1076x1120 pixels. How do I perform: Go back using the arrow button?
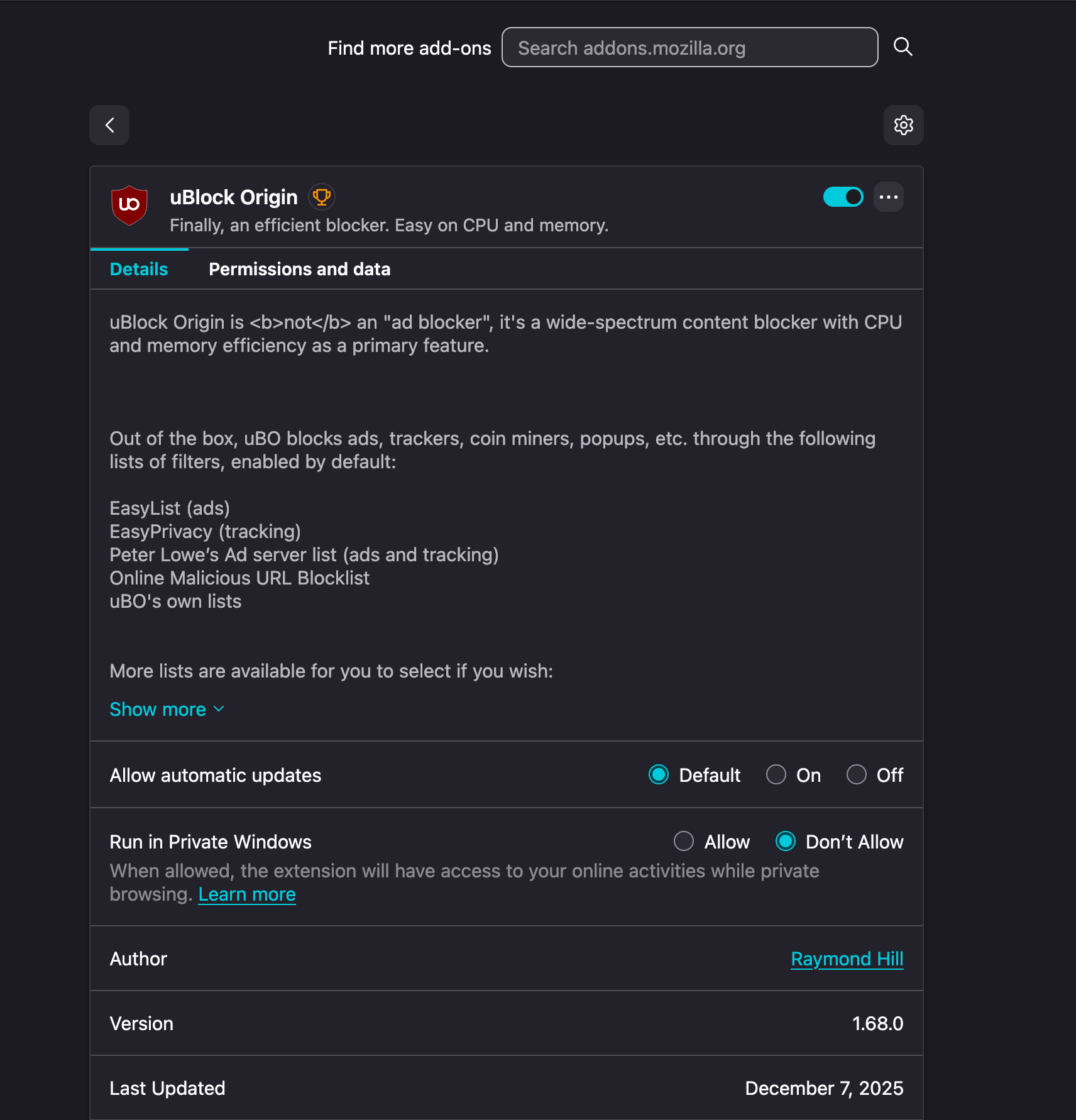(x=109, y=125)
